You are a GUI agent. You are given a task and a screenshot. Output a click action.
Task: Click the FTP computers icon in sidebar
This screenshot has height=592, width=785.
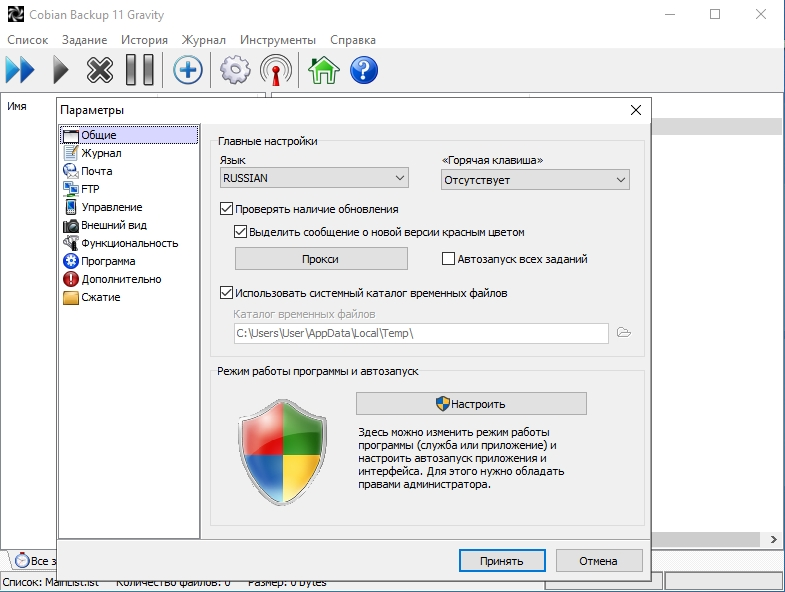click(x=71, y=189)
